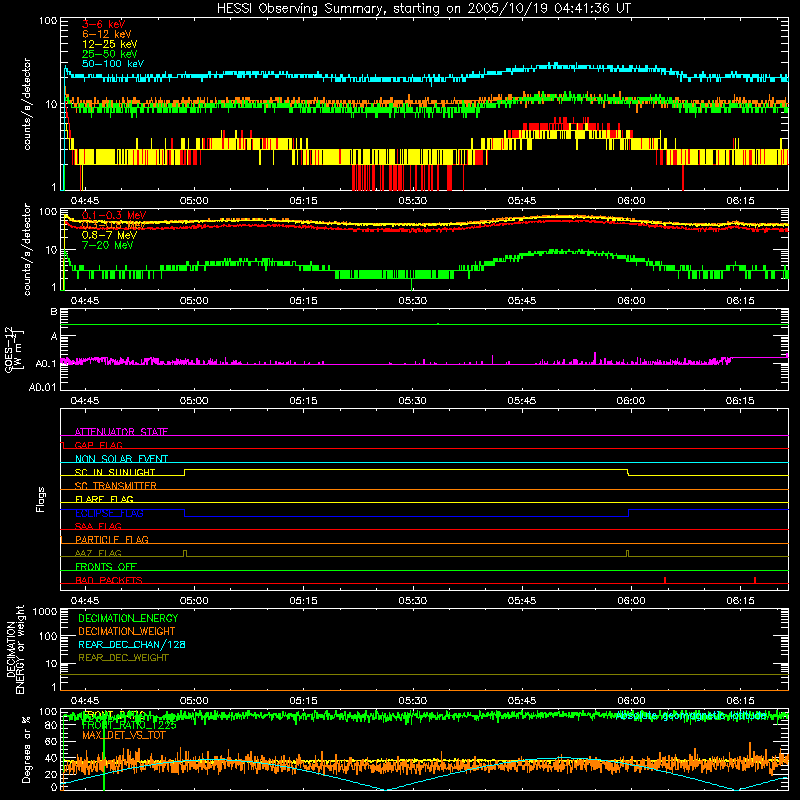Viewport: 800px width, 800px height.
Task: Select the orange 6-12 keV legend label
Action: pos(107,34)
